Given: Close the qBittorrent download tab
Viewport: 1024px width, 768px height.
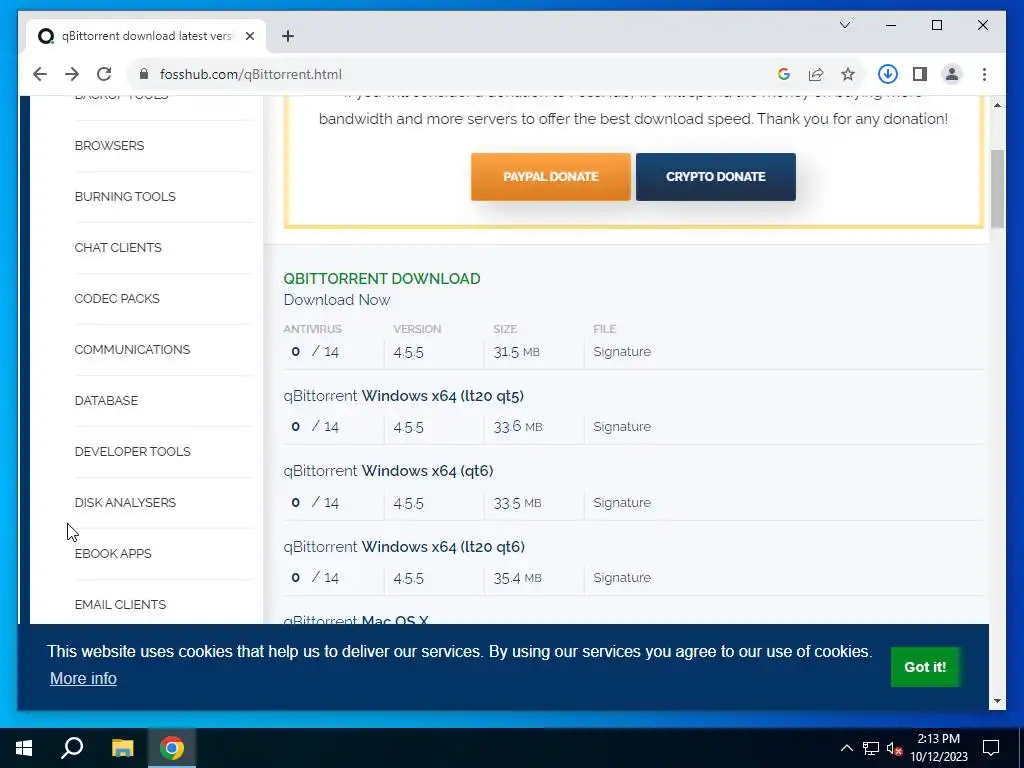Looking at the screenshot, I should (x=249, y=36).
